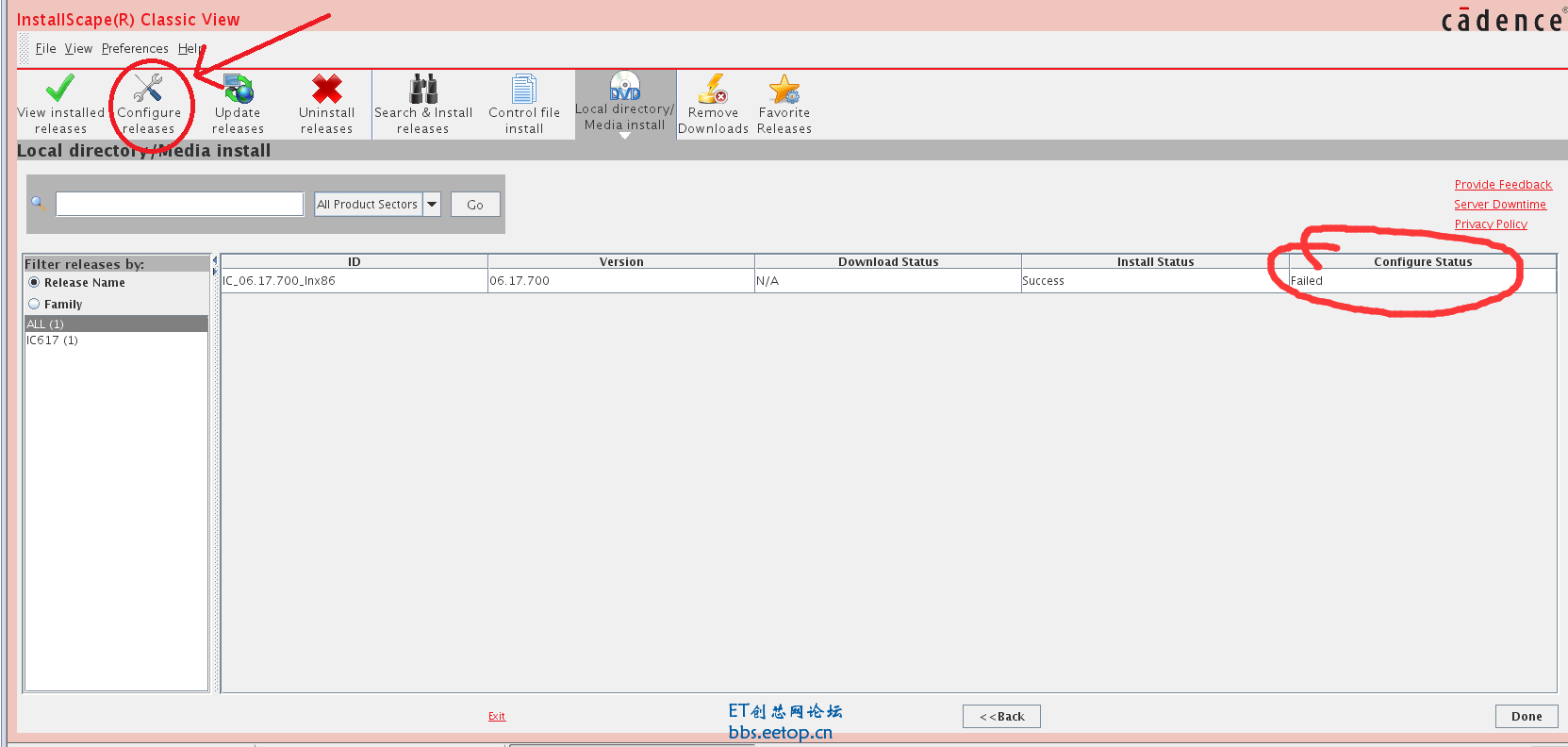Open the Help menu
This screenshot has width=1568, height=747.
(x=190, y=48)
